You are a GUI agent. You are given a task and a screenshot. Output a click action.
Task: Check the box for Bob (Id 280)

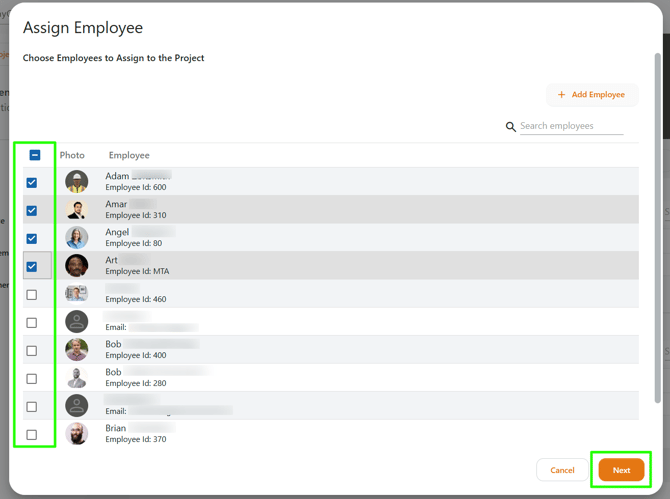pyautogui.click(x=32, y=379)
